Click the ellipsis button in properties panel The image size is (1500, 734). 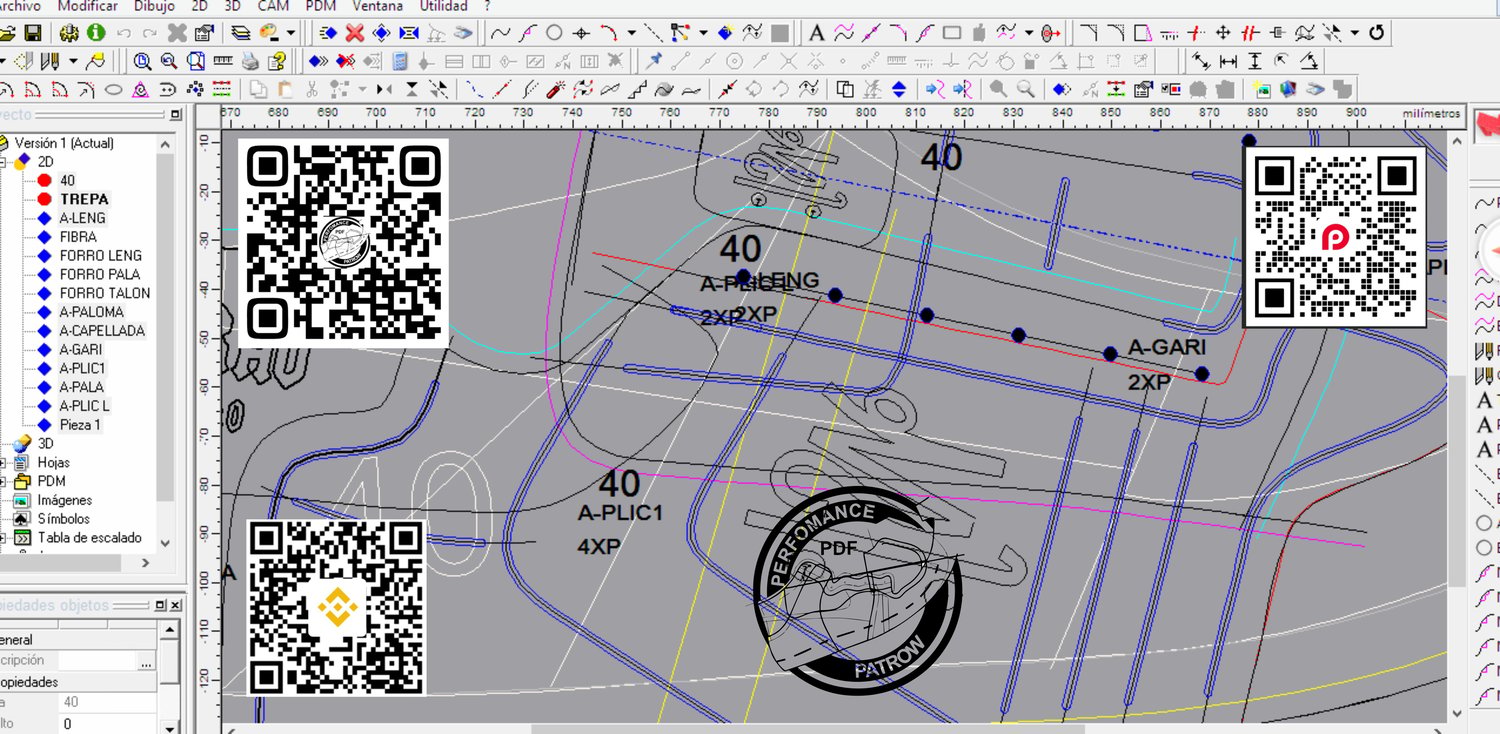point(146,661)
